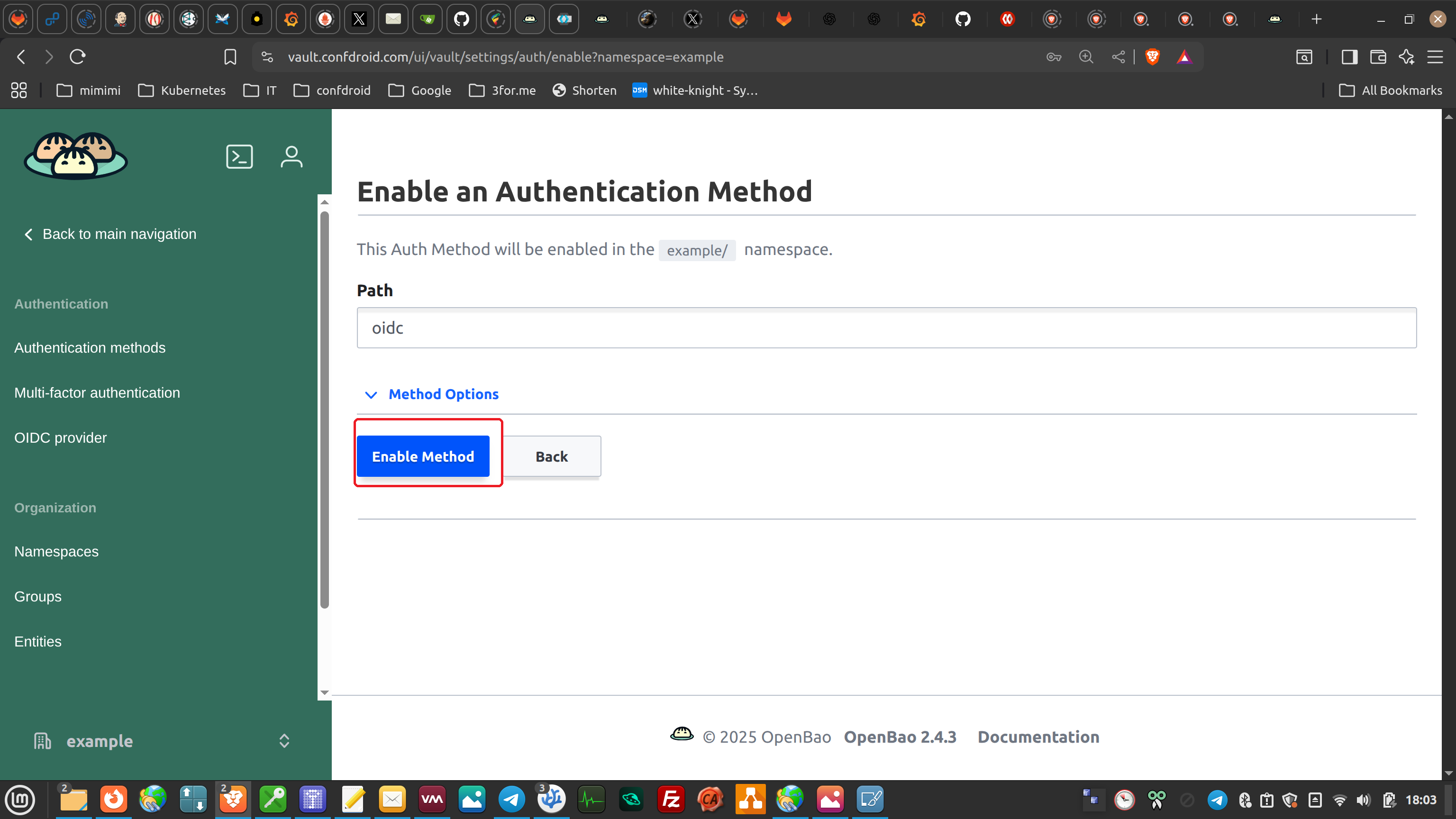This screenshot has width=1456, height=819.
Task: Open OIDC provider sidebar item
Action: (x=61, y=438)
